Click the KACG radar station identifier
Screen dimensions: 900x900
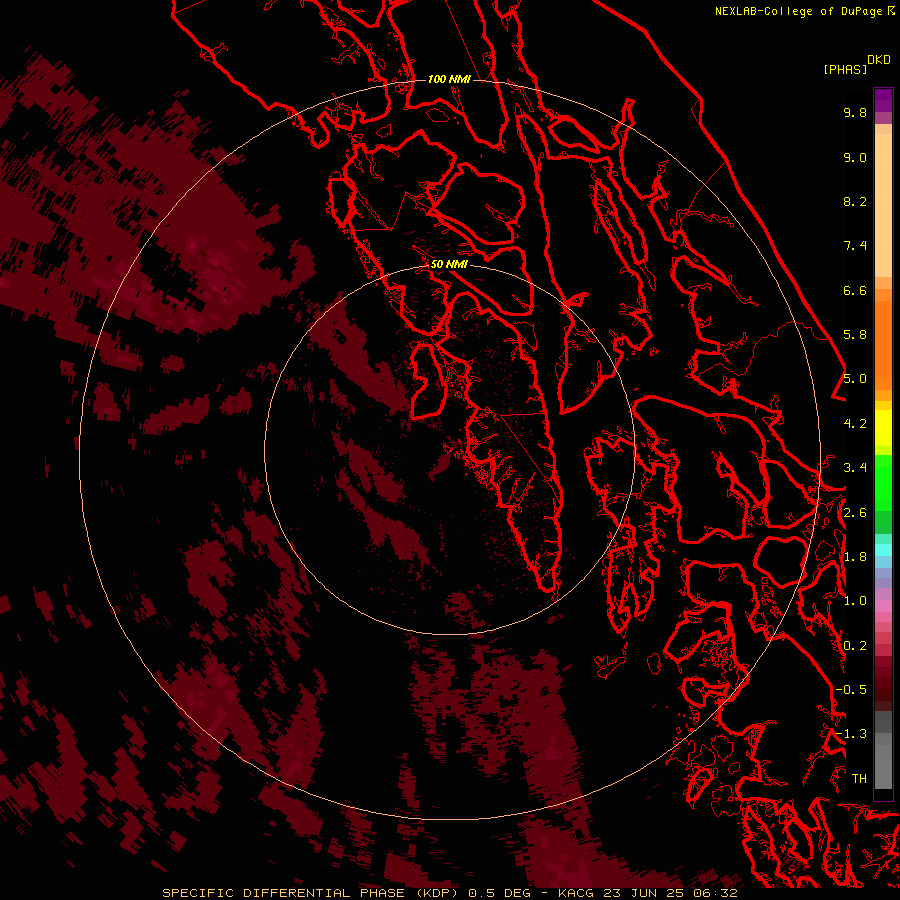pyautogui.click(x=576, y=893)
